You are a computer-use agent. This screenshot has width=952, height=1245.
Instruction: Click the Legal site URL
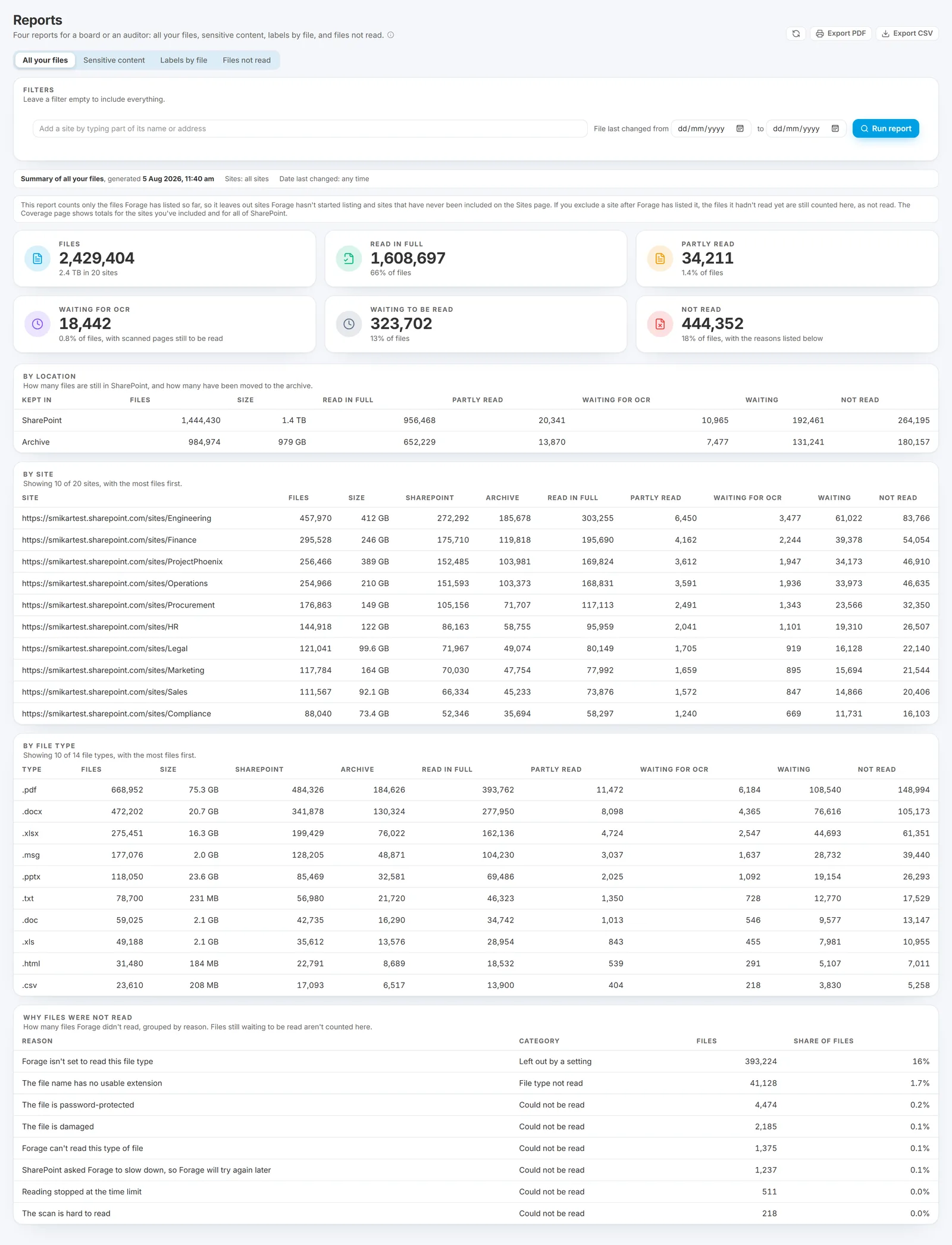point(105,649)
